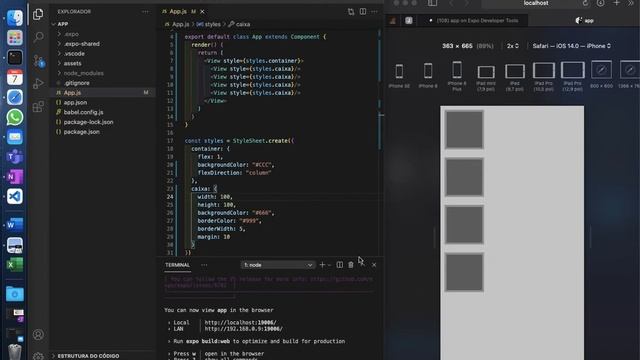Click the first gray box in app preview
Viewport: 640px width, 360px height.
(464, 129)
